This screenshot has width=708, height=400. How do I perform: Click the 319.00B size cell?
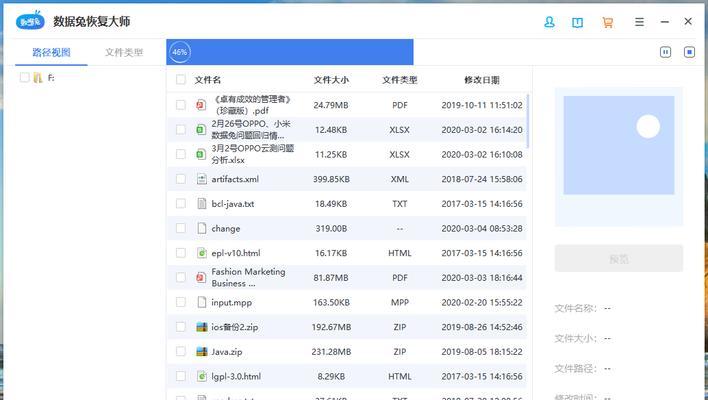click(x=331, y=228)
